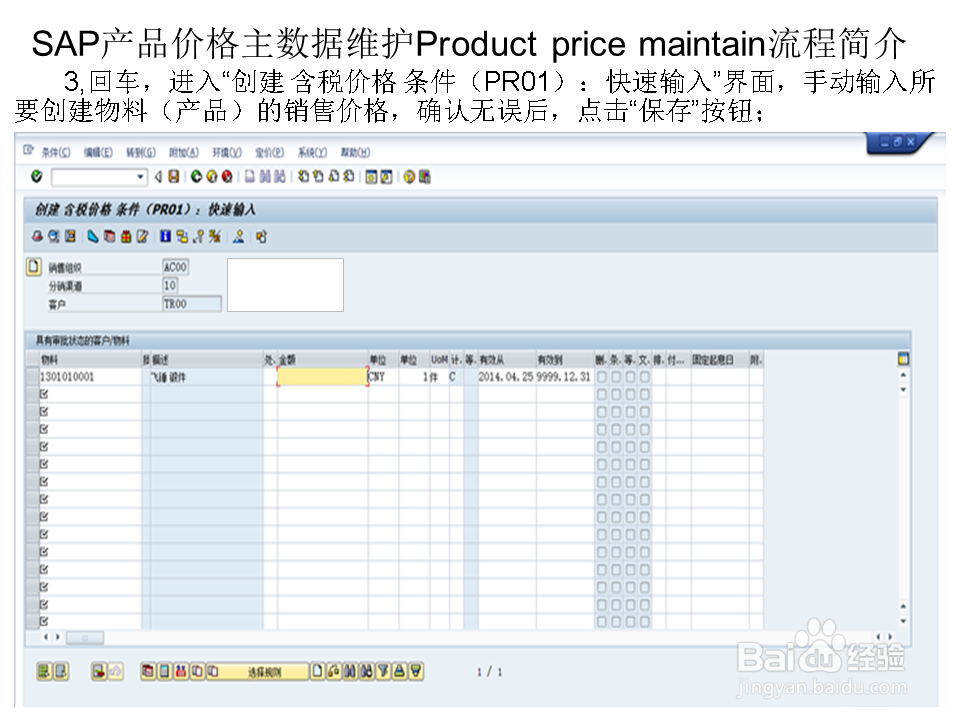Tick the 条 checkbox in the 1301010001 row
Image resolution: width=960 pixels, height=720 pixels.
point(616,377)
